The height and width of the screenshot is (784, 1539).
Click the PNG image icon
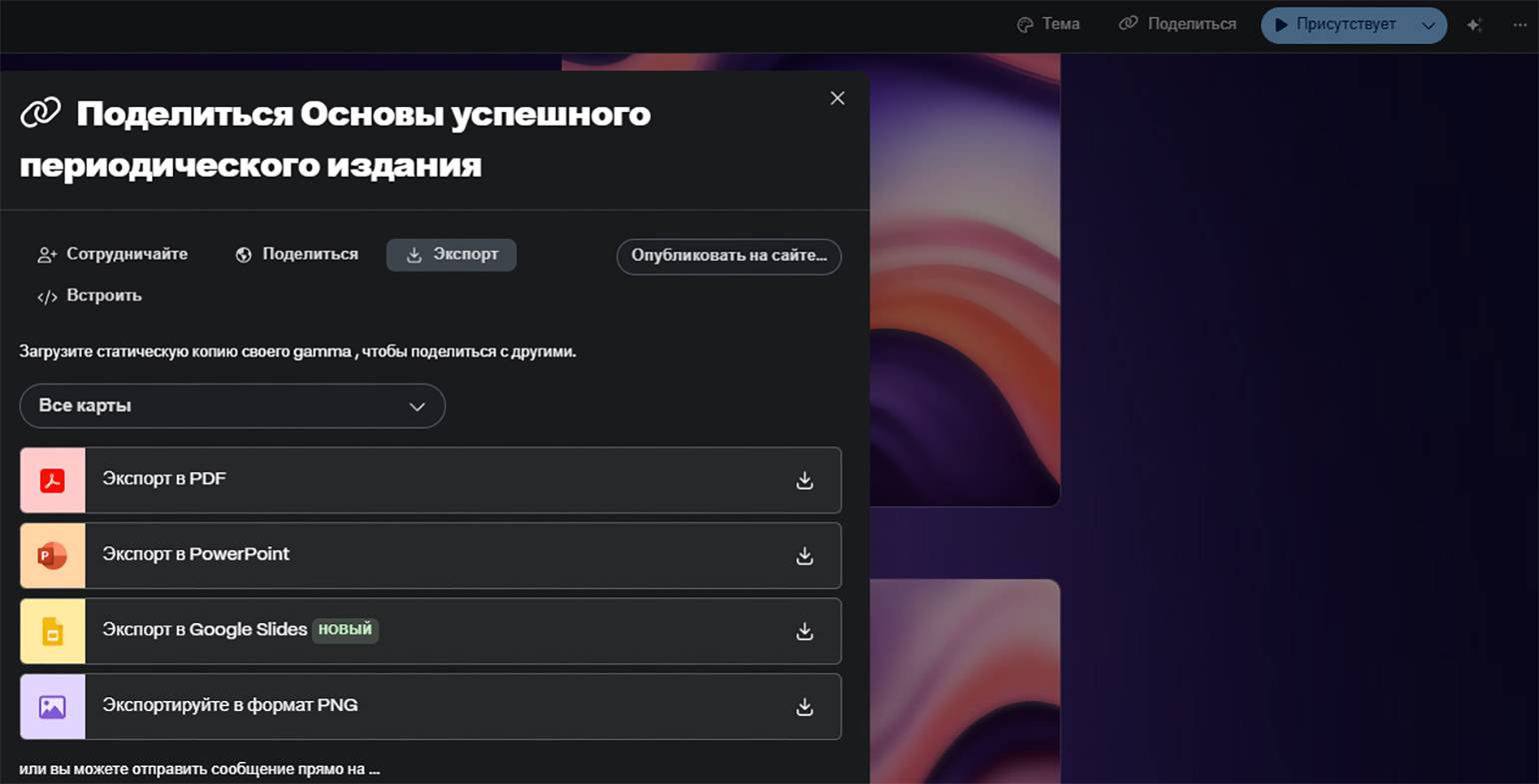[x=52, y=707]
